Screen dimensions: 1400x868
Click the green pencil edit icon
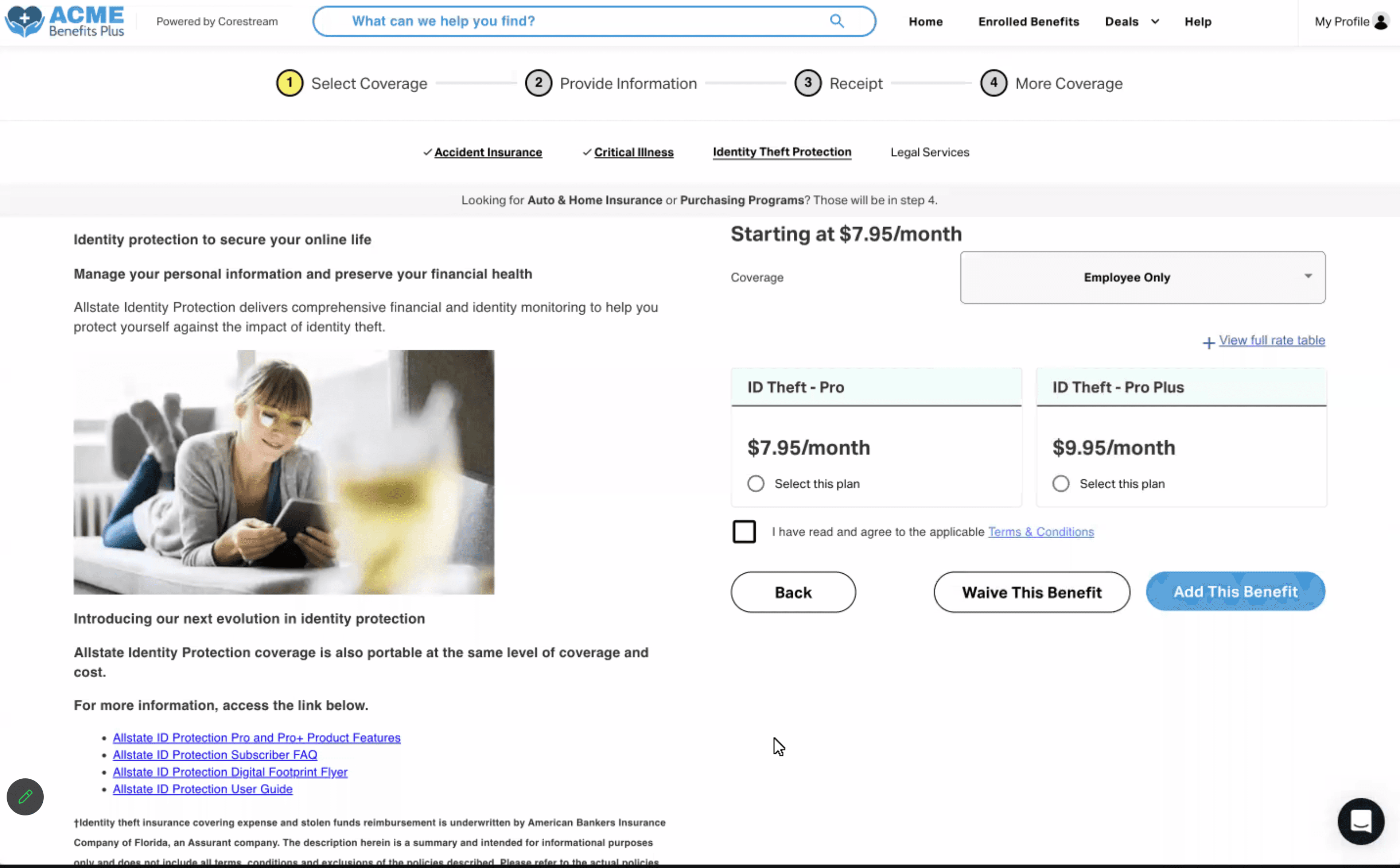coord(25,796)
